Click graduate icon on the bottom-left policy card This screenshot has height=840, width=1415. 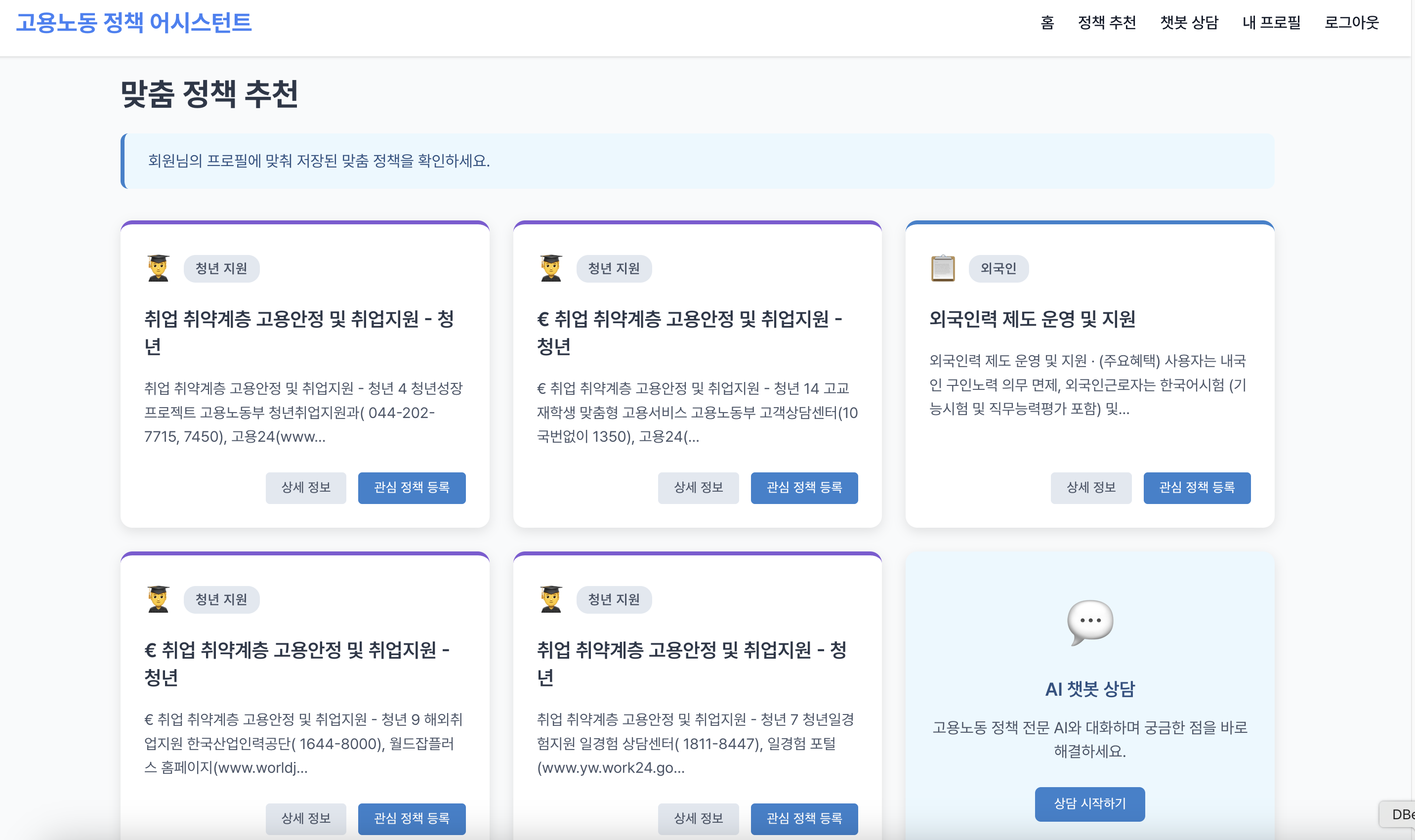coord(158,599)
